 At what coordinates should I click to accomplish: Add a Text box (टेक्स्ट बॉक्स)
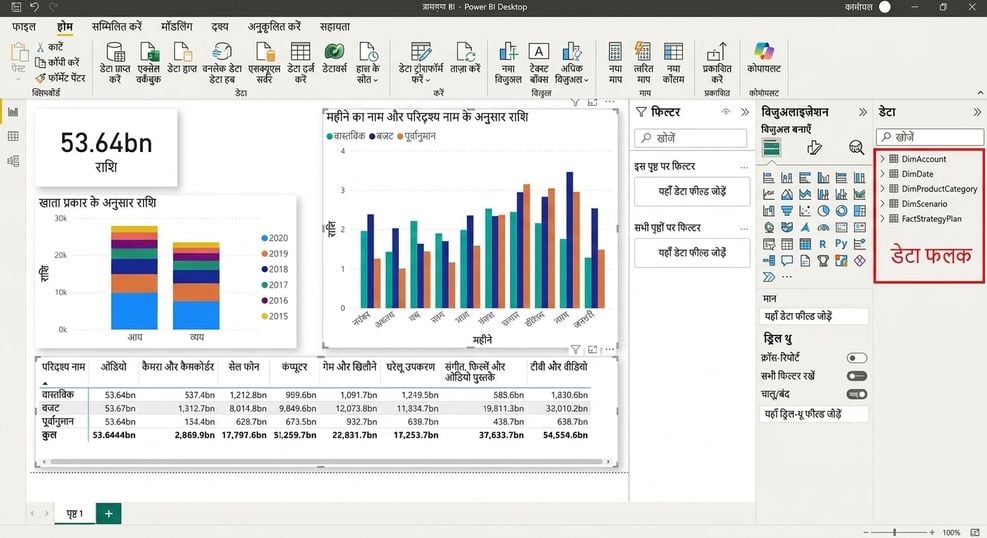click(x=539, y=62)
